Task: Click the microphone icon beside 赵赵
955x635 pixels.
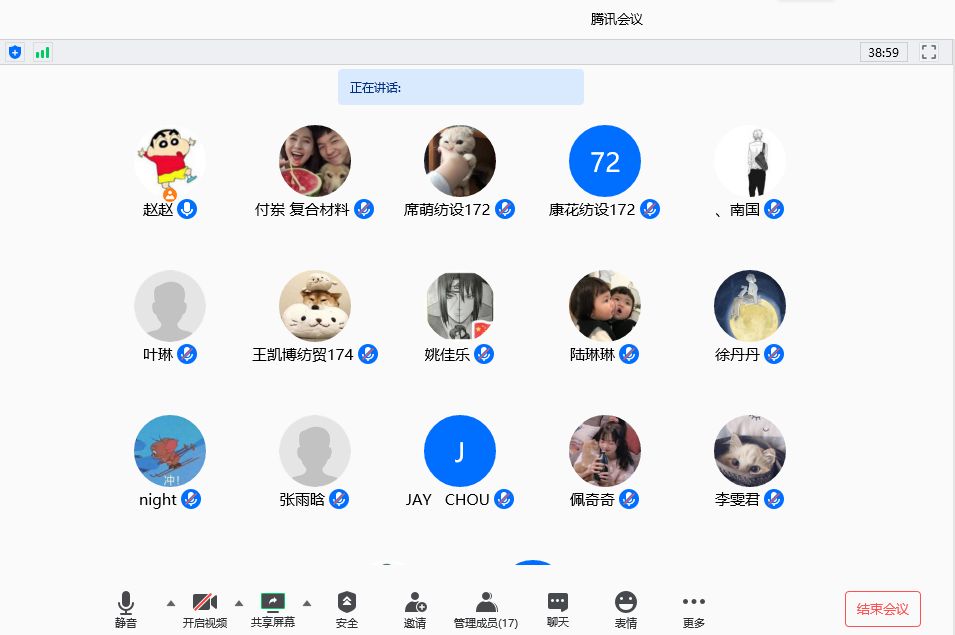Action: tap(187, 209)
